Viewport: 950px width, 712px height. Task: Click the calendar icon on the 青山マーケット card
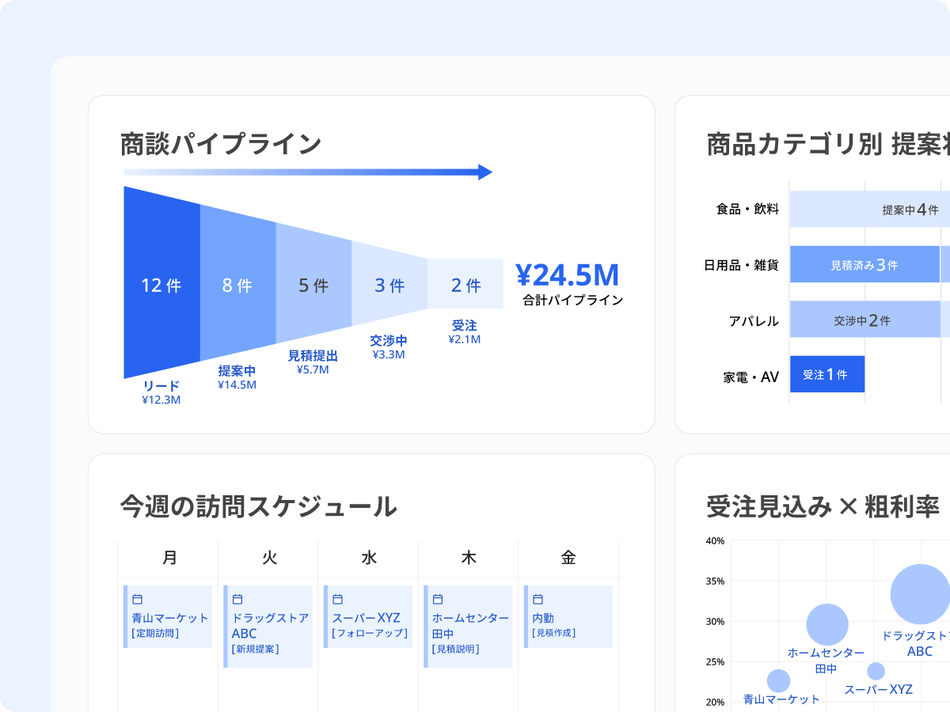138,599
